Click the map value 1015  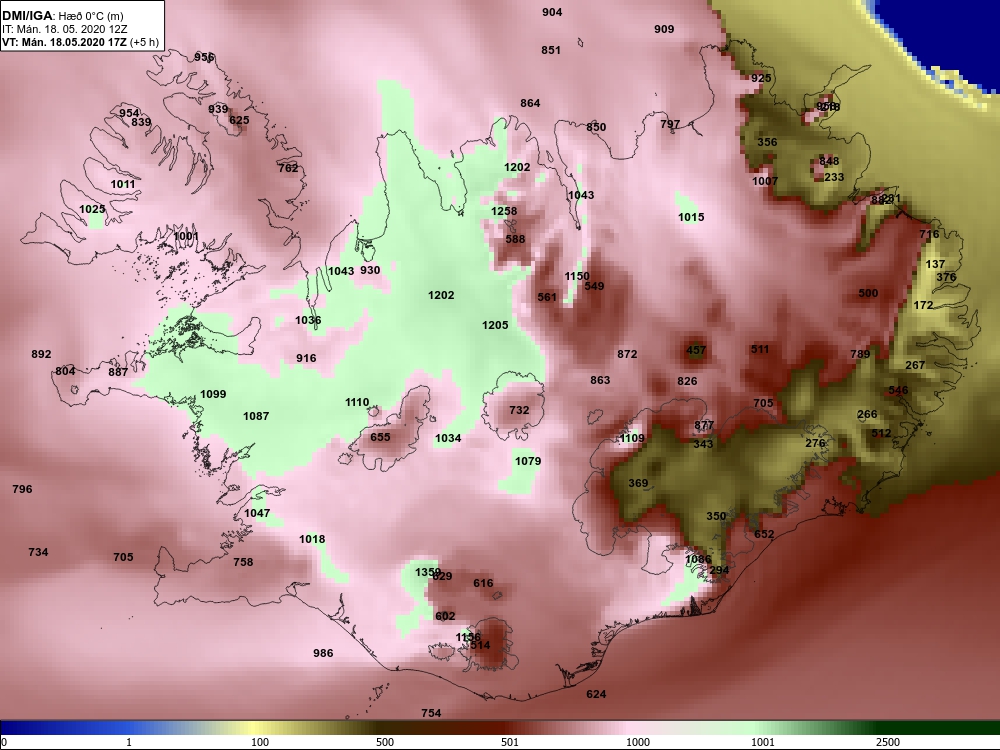691,217
